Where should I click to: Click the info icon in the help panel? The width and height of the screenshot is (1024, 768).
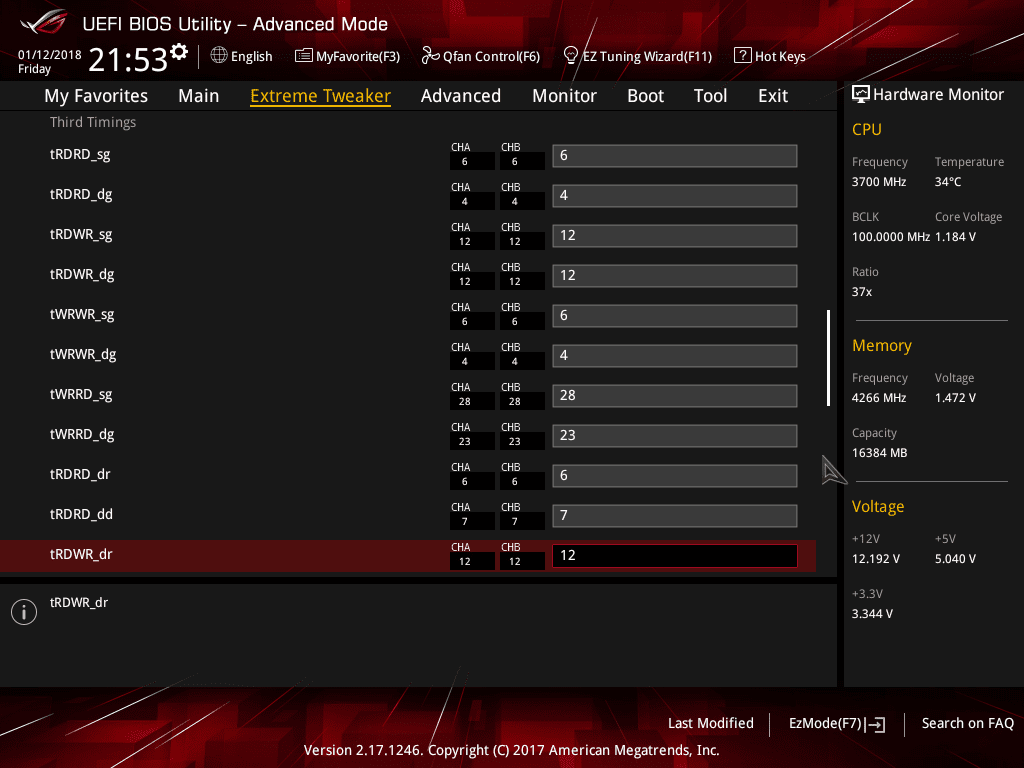pyautogui.click(x=24, y=612)
